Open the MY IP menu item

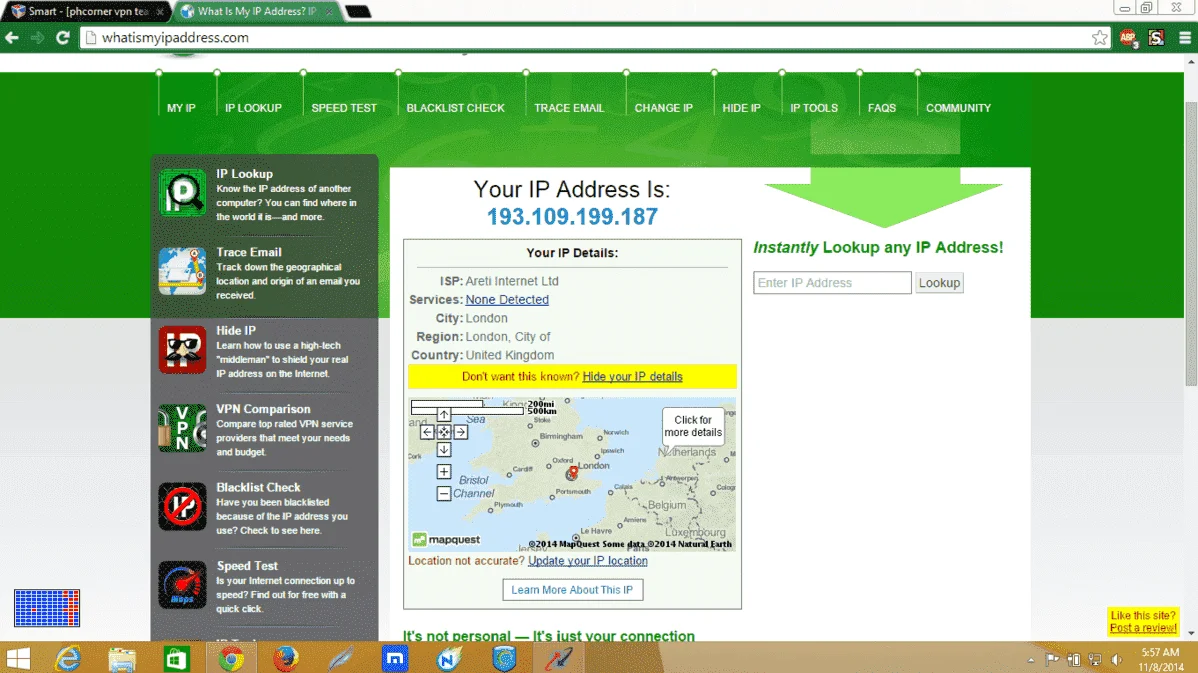coord(181,108)
